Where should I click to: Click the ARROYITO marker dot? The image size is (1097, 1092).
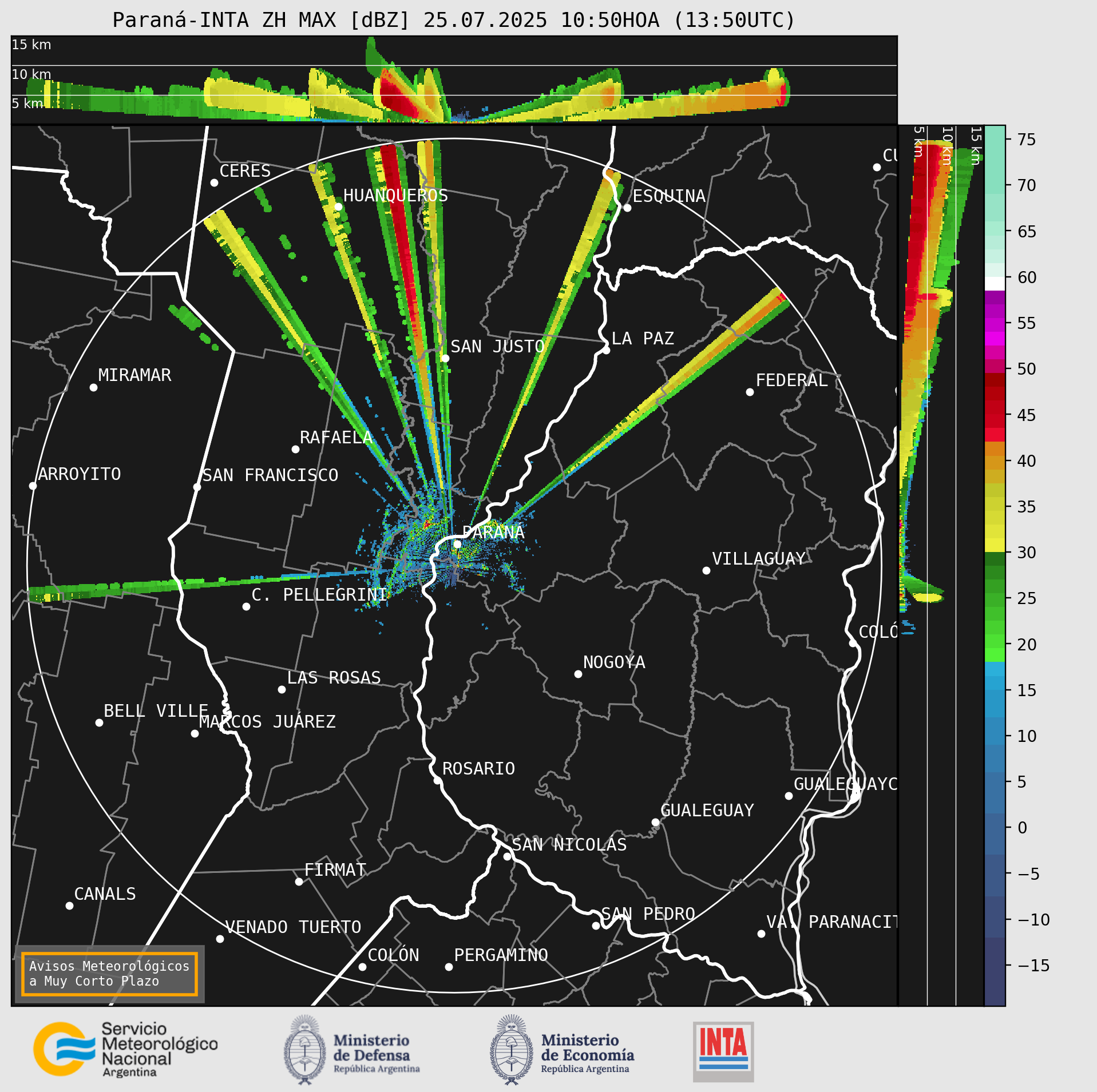(33, 486)
